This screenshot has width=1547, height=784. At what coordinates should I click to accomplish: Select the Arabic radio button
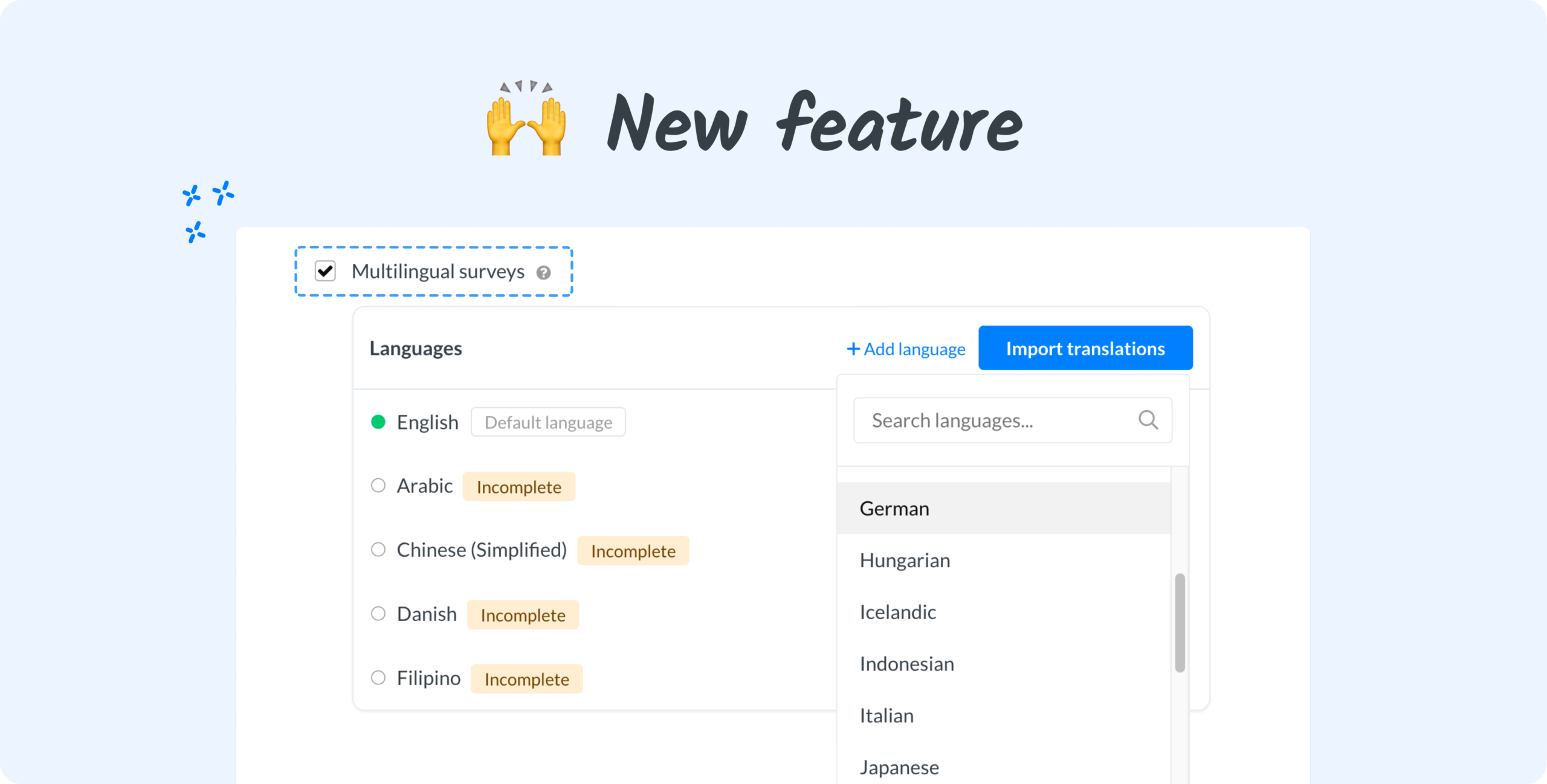pyautogui.click(x=378, y=486)
